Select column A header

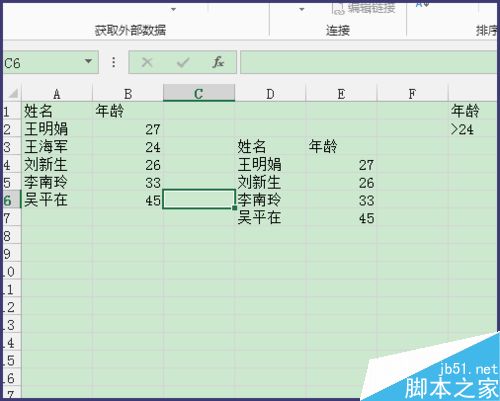click(x=57, y=94)
